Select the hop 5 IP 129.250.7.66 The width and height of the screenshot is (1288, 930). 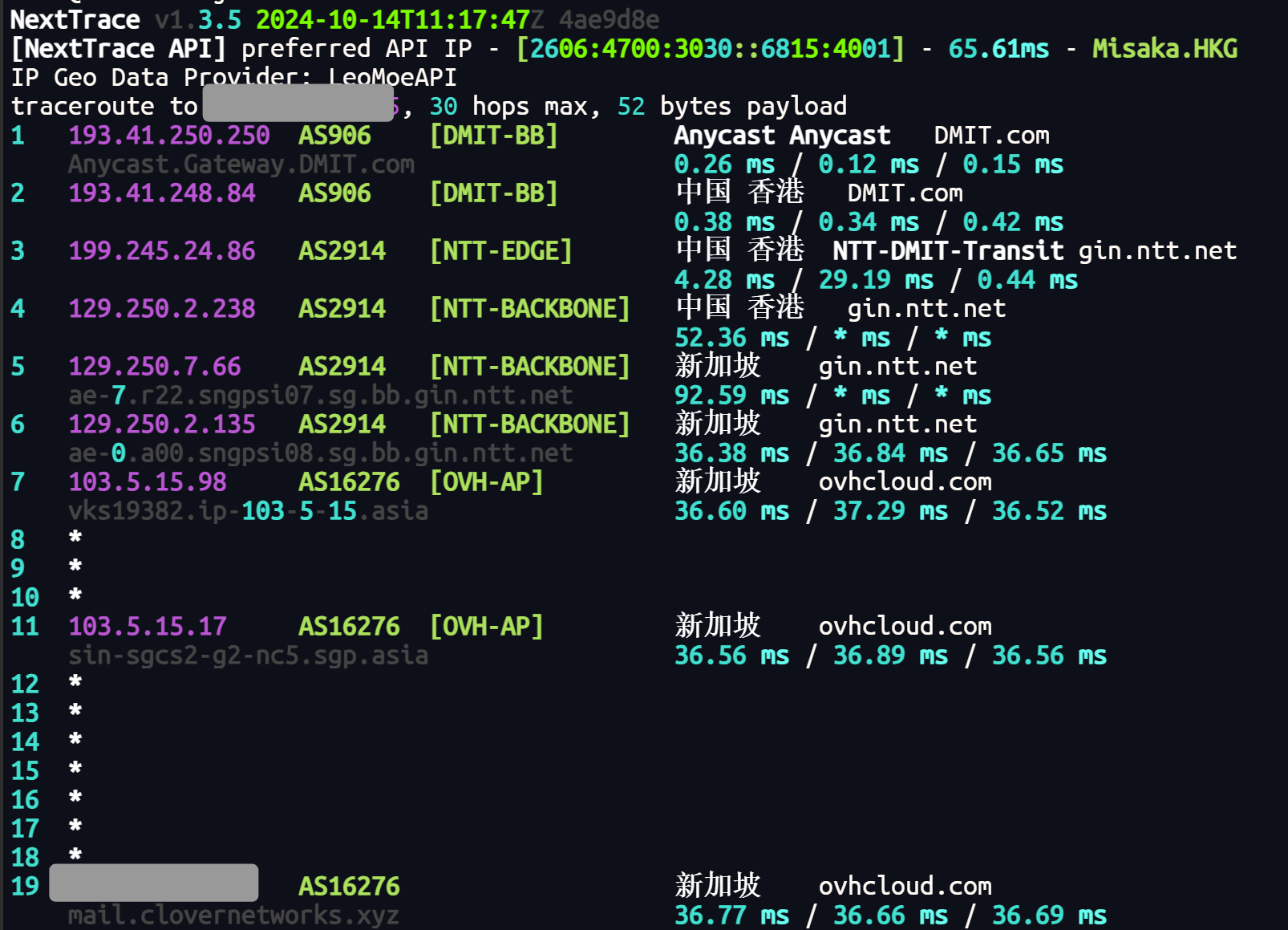coord(155,367)
